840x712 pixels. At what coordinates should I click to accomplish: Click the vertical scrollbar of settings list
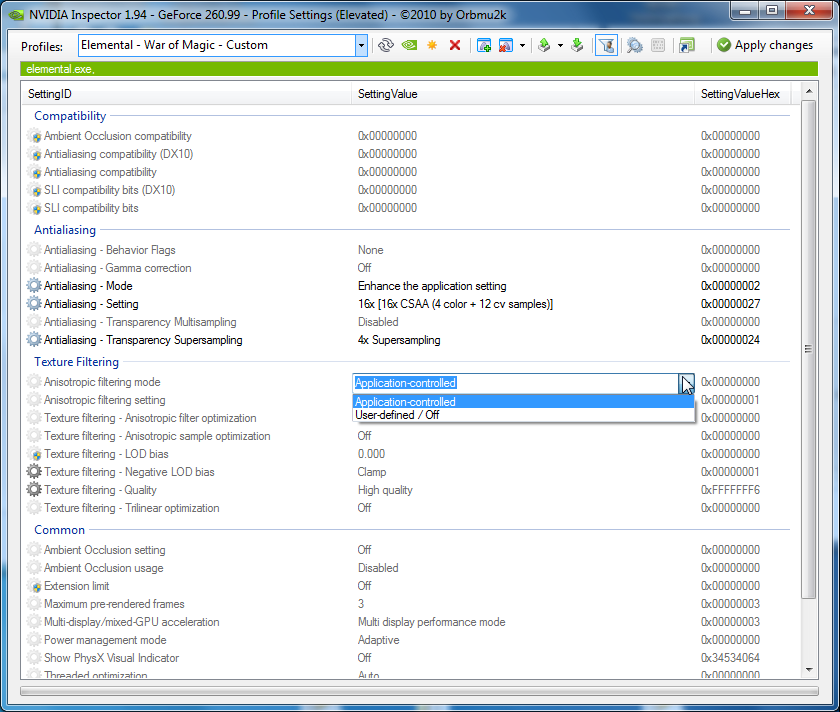[x=808, y=349]
